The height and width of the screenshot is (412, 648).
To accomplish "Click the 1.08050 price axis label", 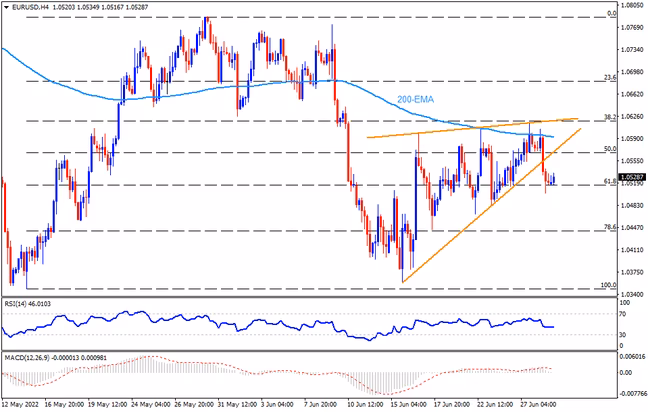I will click(x=633, y=5).
